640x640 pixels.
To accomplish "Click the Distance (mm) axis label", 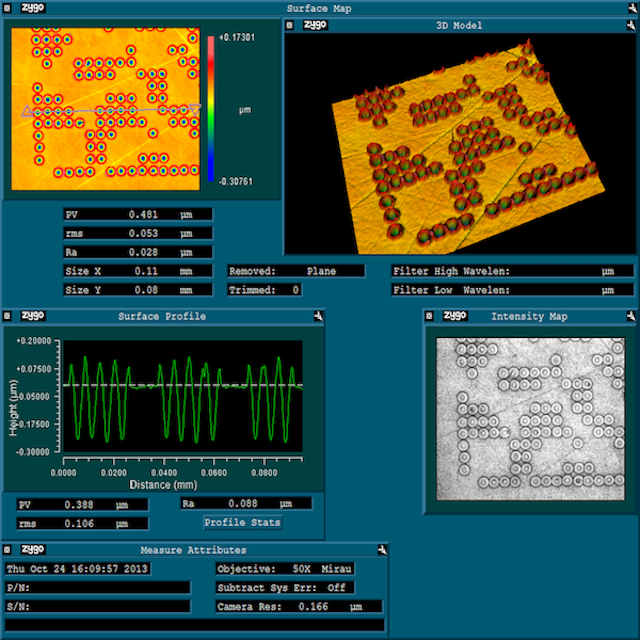I will click(163, 484).
